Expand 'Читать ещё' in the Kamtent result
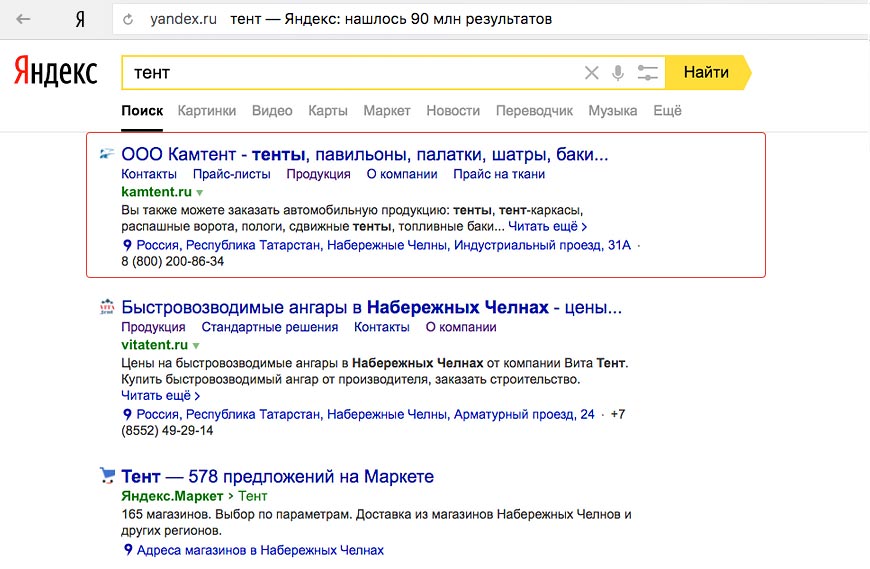Viewport: 870px width, 569px height. (x=547, y=227)
